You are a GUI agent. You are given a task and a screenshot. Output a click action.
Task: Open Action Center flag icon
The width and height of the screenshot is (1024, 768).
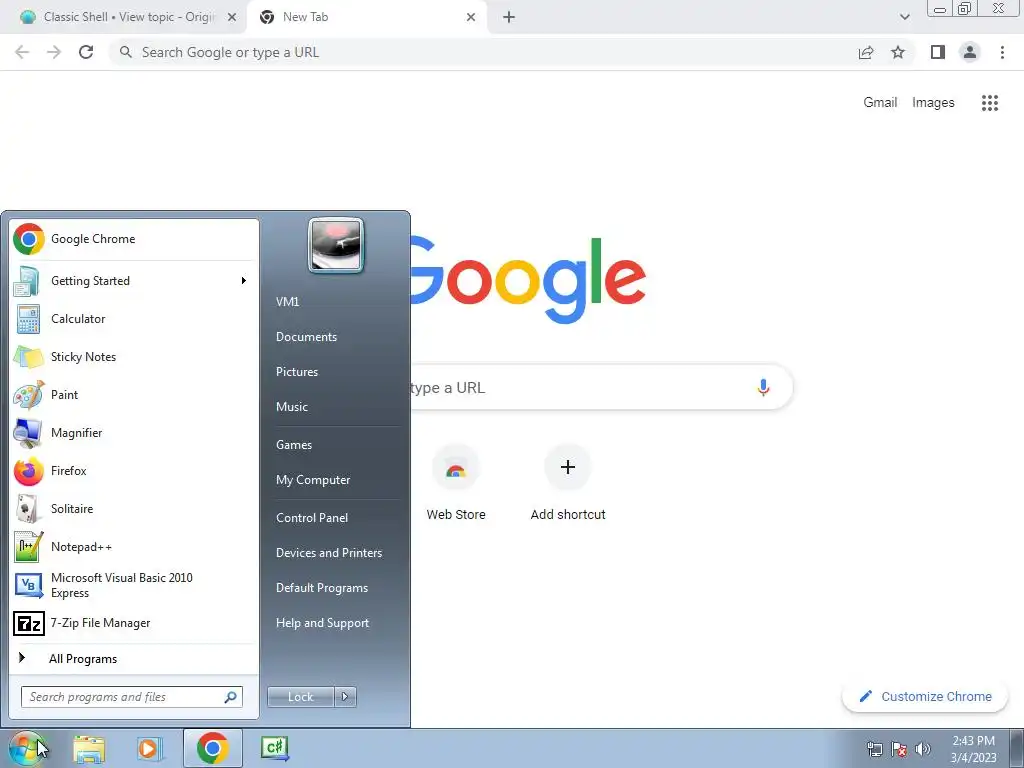[899, 749]
